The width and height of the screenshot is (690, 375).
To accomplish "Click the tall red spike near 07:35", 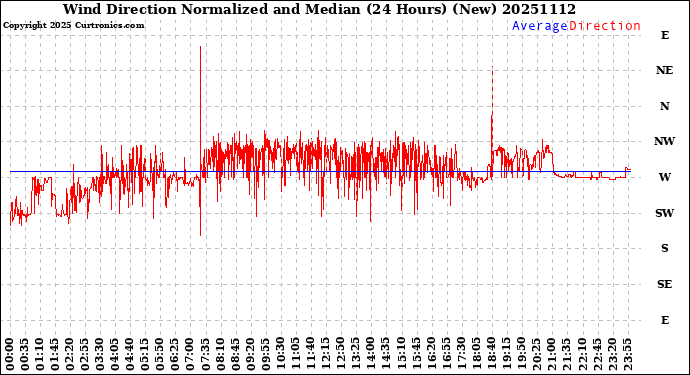I will point(201,141).
